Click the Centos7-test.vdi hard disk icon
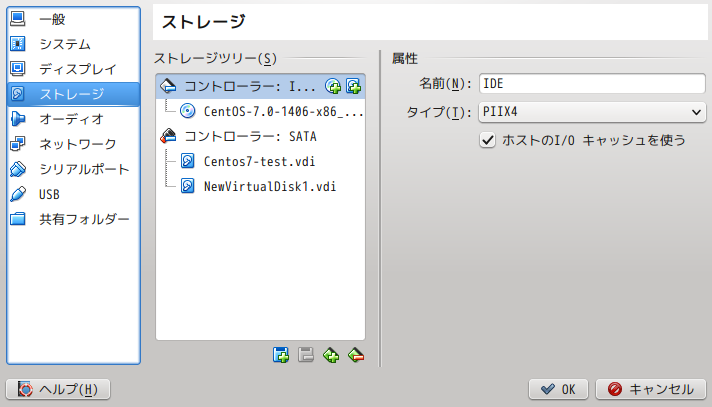The height and width of the screenshot is (407, 712). pos(188,161)
